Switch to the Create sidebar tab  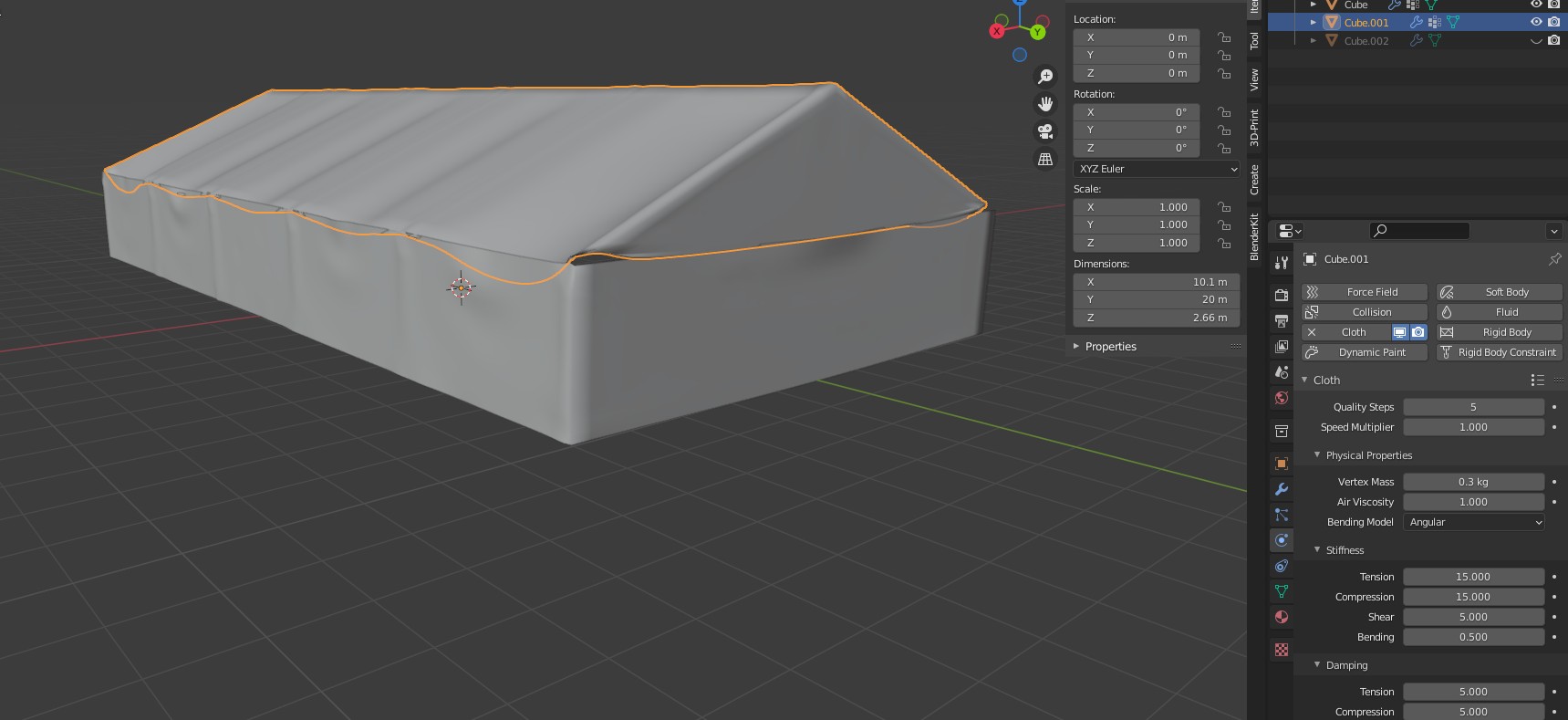[1254, 180]
